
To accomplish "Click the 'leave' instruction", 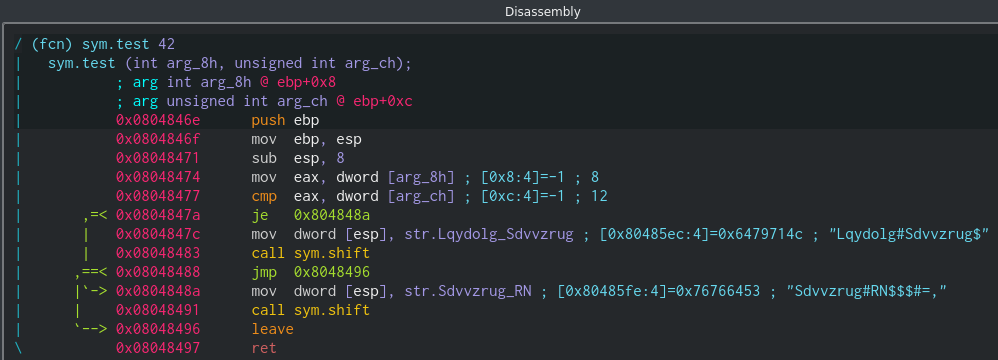I will [272, 329].
